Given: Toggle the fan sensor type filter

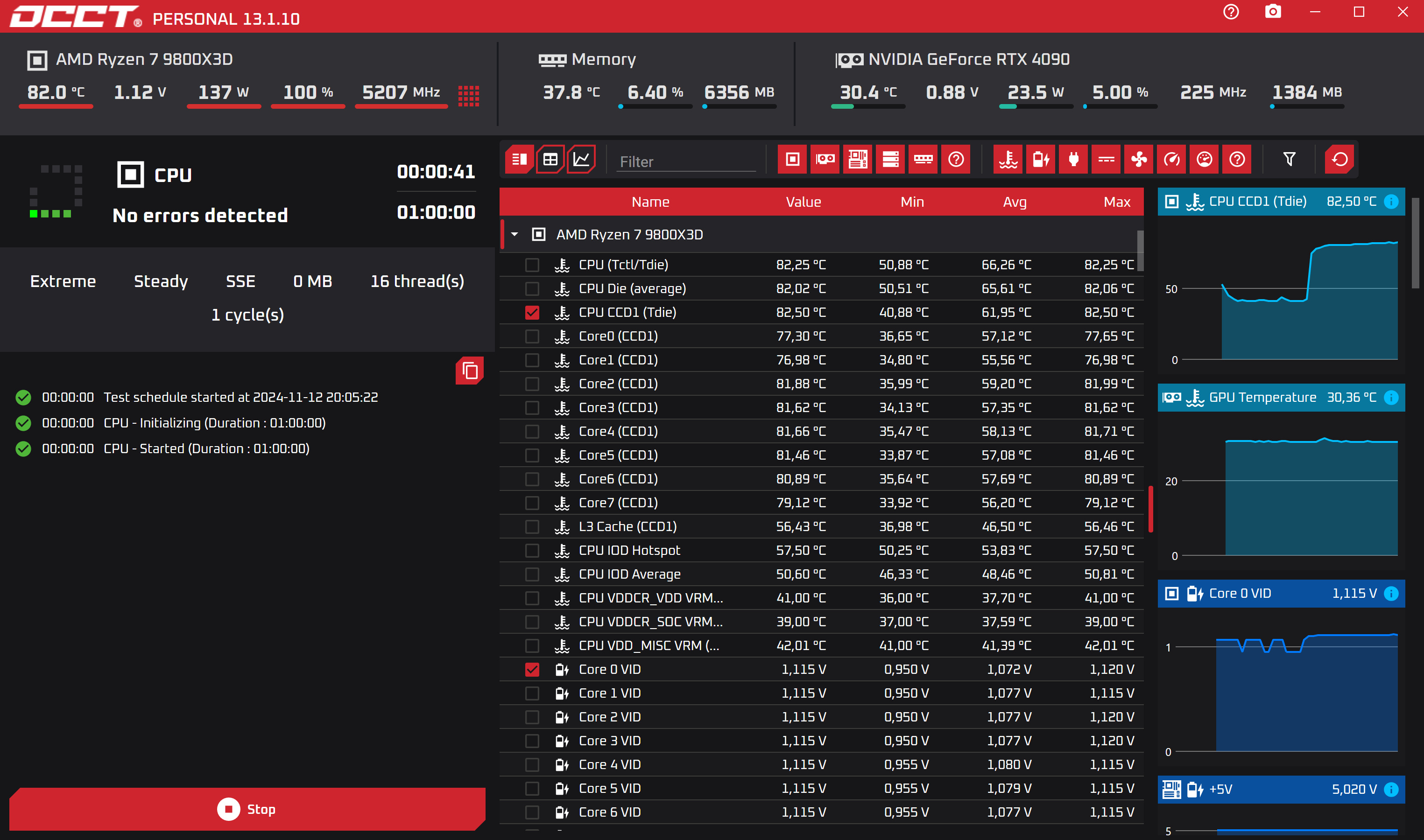Looking at the screenshot, I should [1139, 160].
